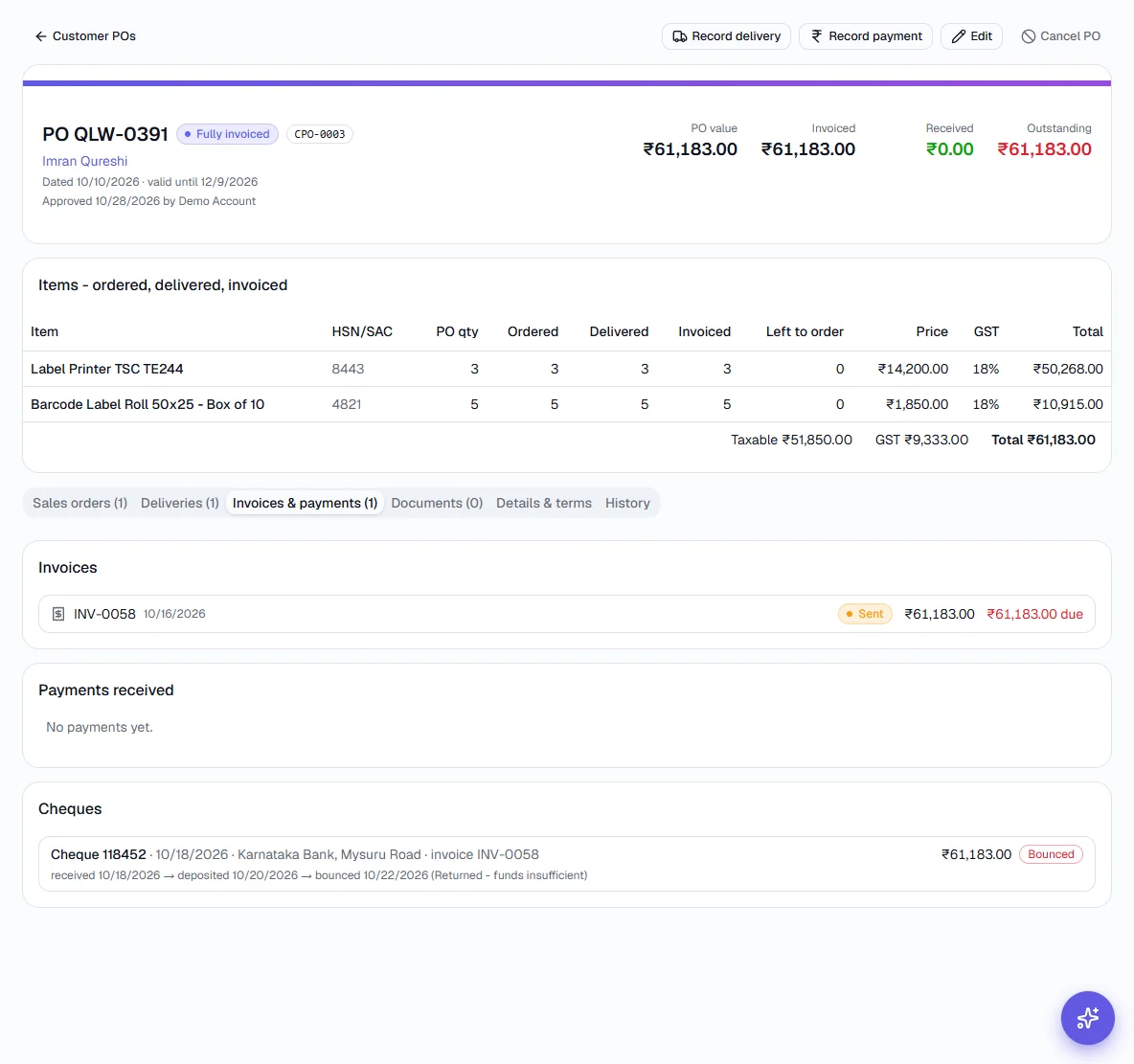Click the Fully invoiced status badge
The width and height of the screenshot is (1134, 1064).
click(227, 134)
